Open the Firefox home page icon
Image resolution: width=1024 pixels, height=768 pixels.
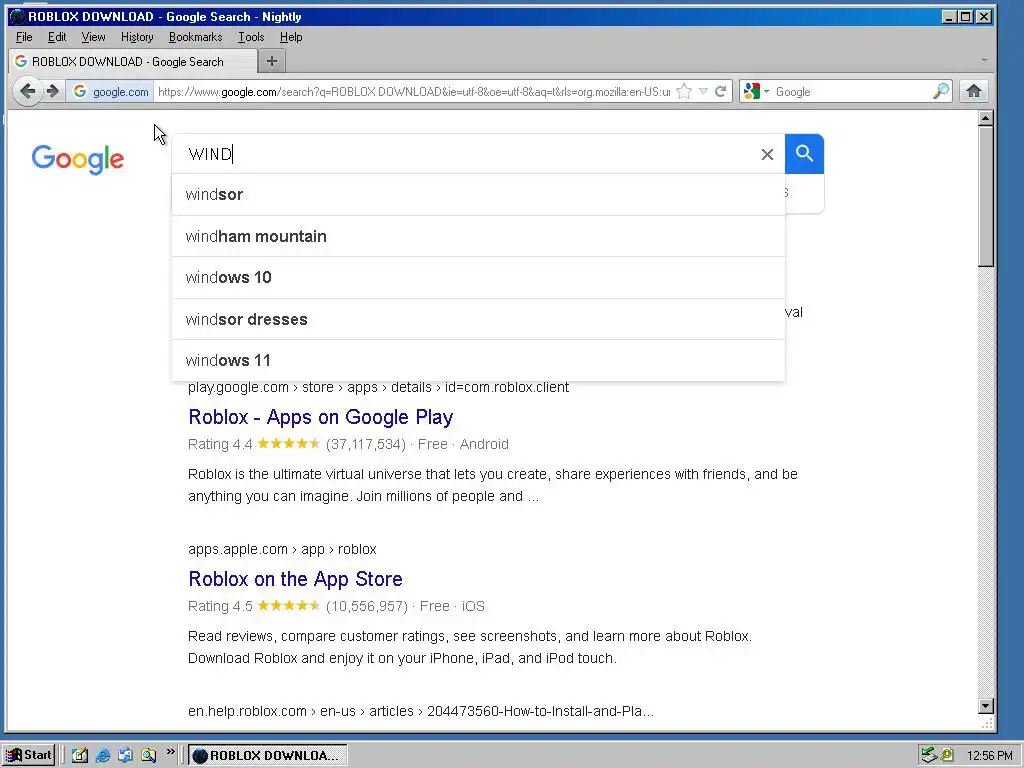[974, 91]
